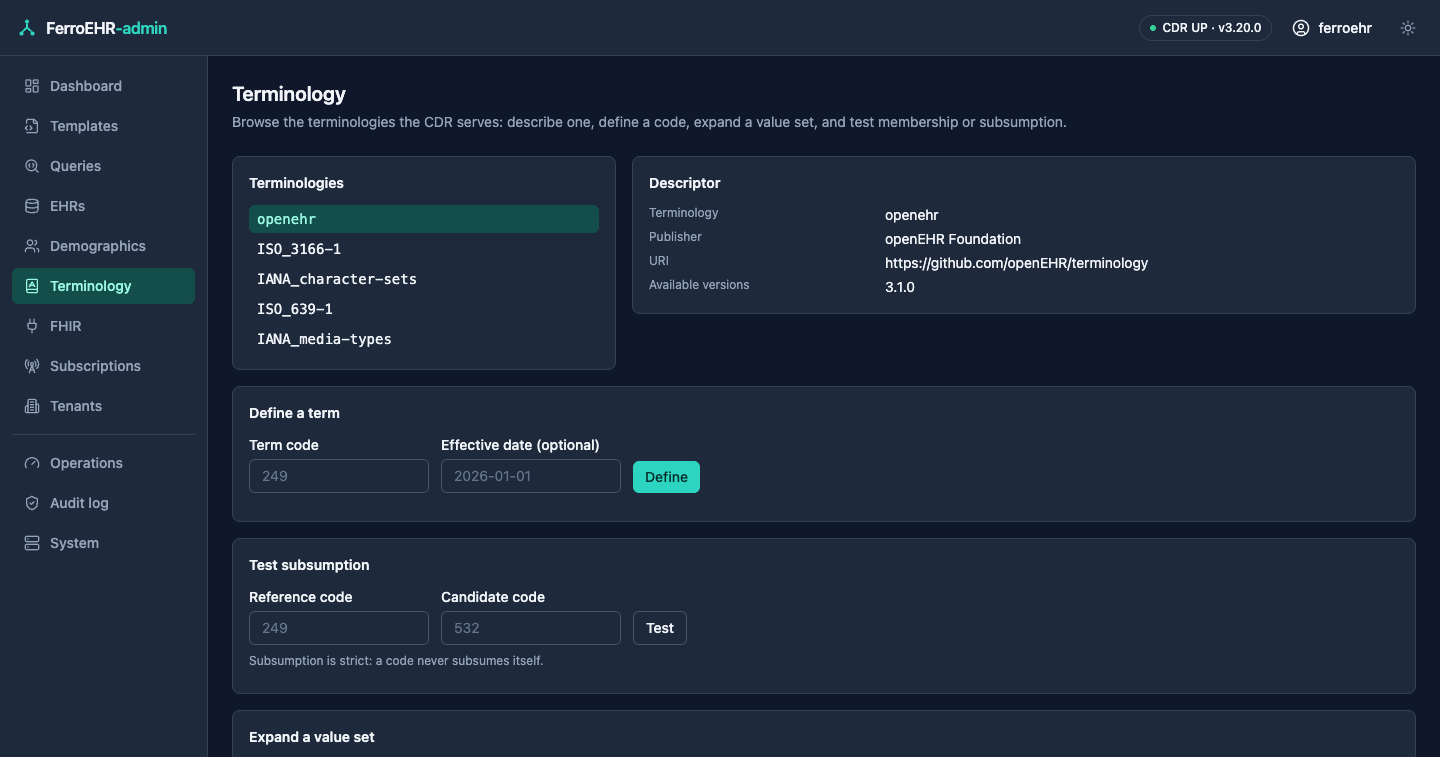Click the openEHR Foundation publisher value

[x=953, y=239]
